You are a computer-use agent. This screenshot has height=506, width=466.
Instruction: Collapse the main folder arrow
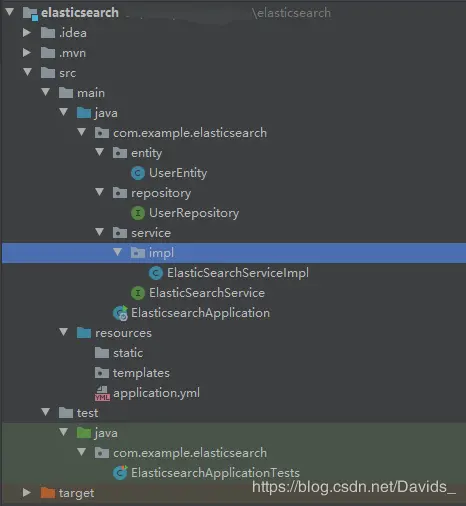pos(46,92)
